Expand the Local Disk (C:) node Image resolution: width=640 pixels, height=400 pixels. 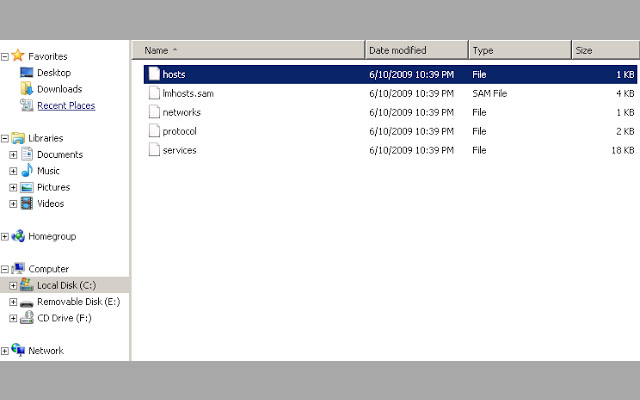13,286
